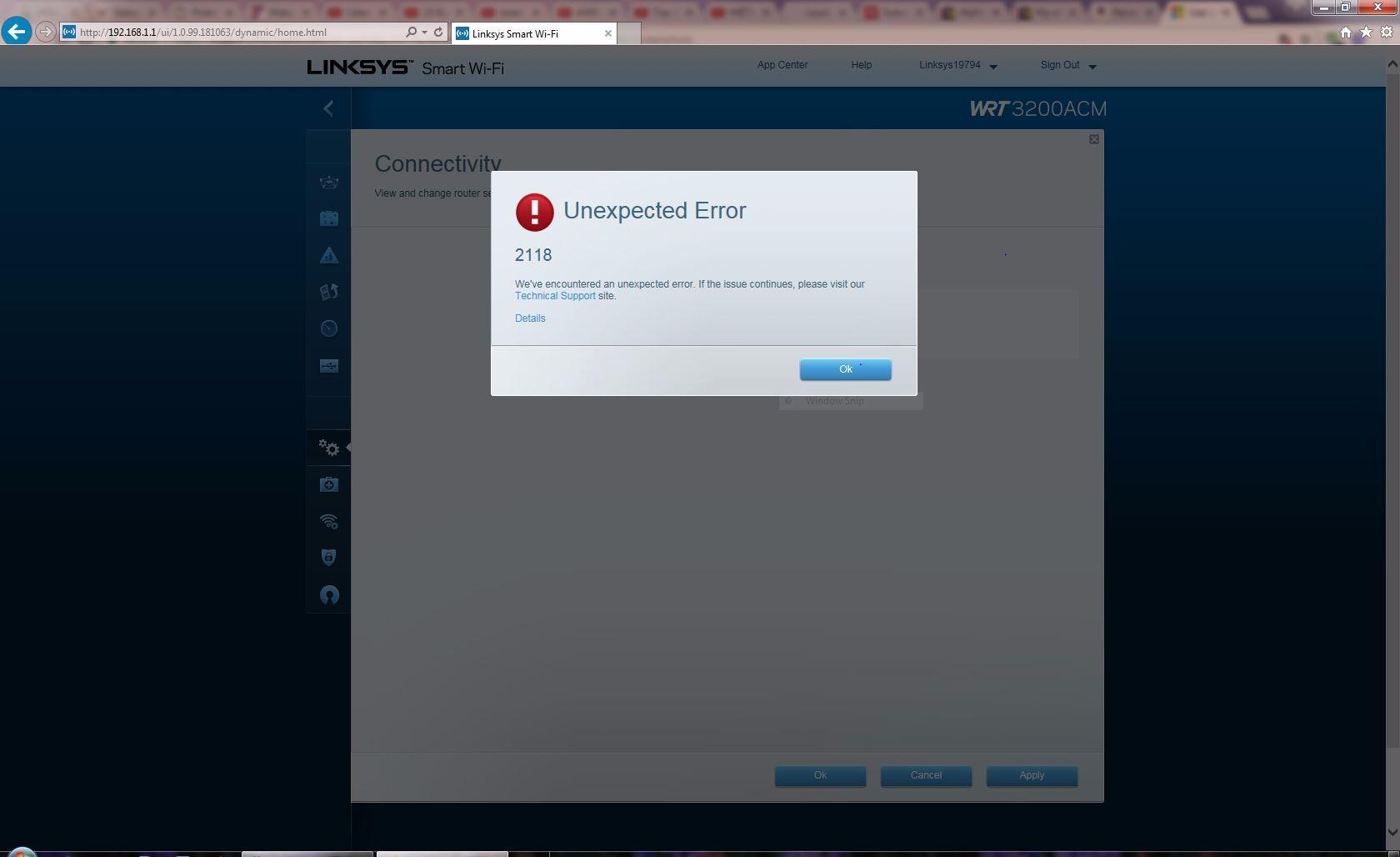1400x857 pixels.
Task: Expand the Linksys19794 account menu
Action: point(957,65)
